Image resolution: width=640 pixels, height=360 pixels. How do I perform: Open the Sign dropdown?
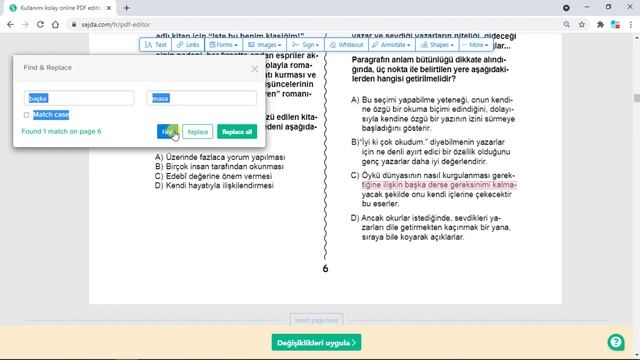coord(305,45)
